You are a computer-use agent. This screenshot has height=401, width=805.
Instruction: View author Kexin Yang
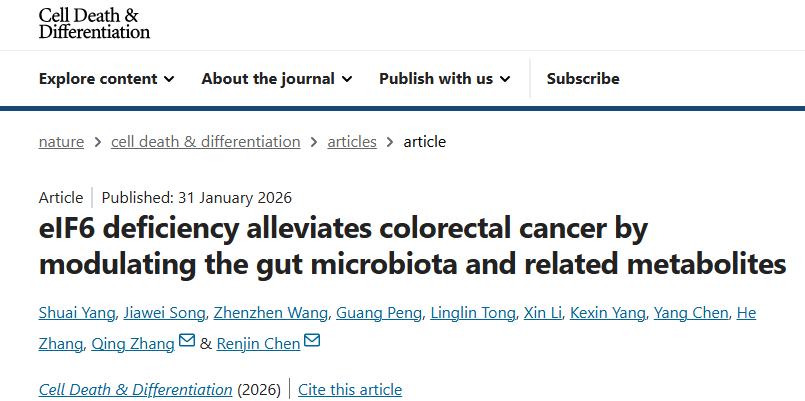point(607,313)
